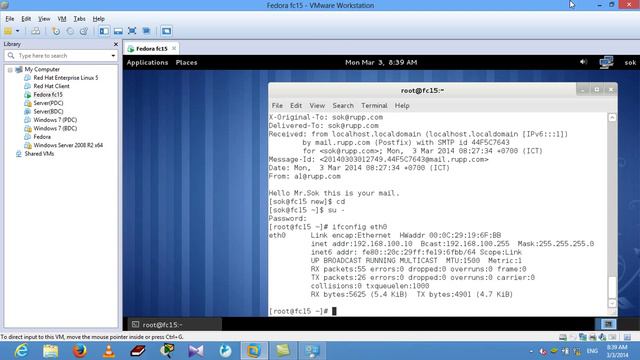Open the terminal File menu

point(277,106)
